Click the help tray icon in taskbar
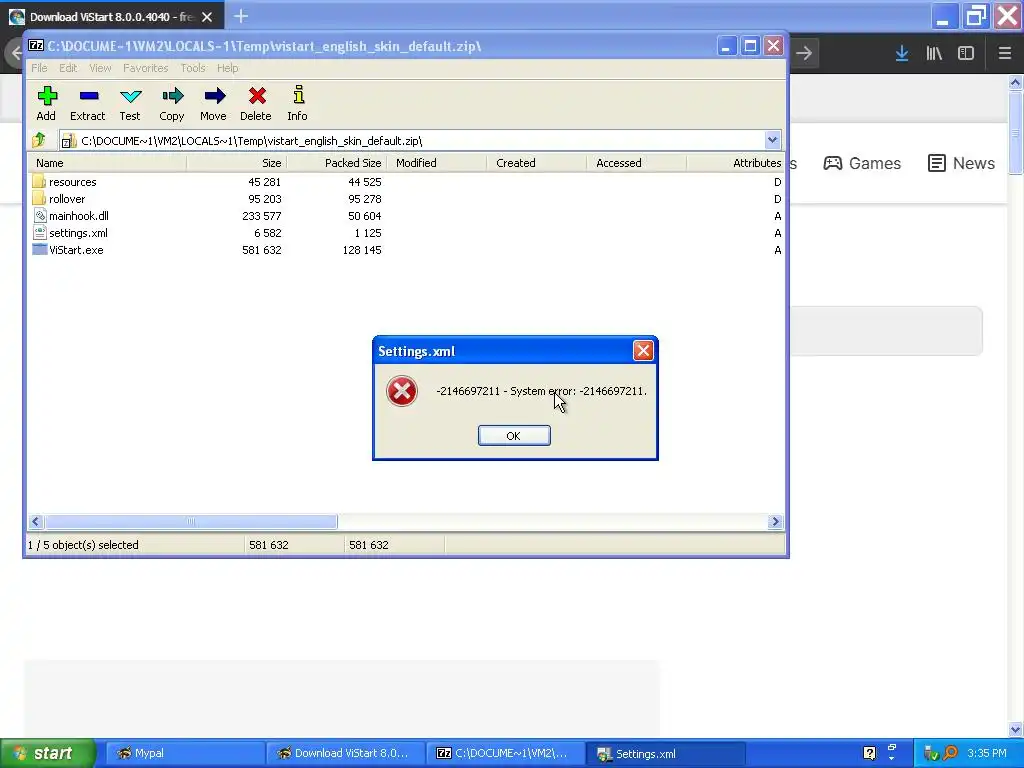Screen dimensions: 1024x768 click(869, 753)
